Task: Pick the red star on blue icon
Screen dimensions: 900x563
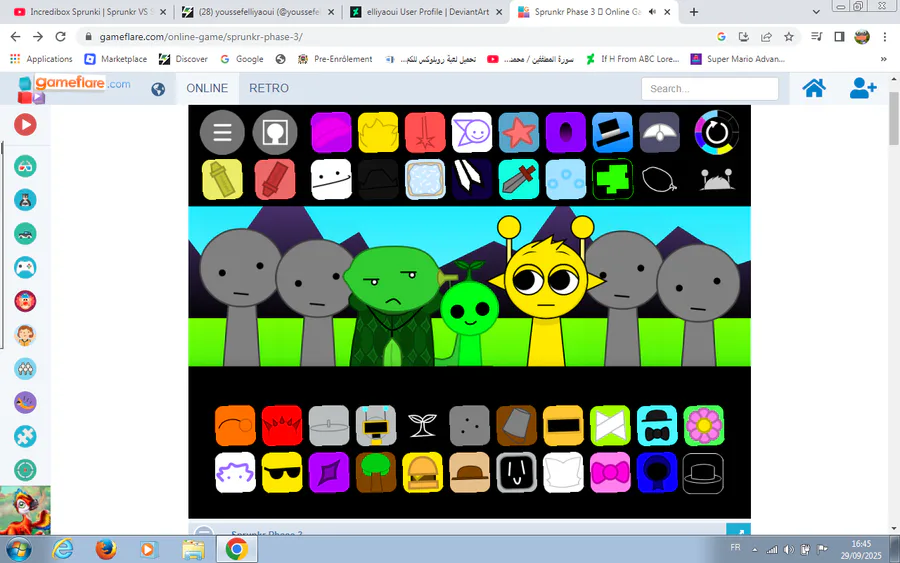Action: click(x=519, y=133)
